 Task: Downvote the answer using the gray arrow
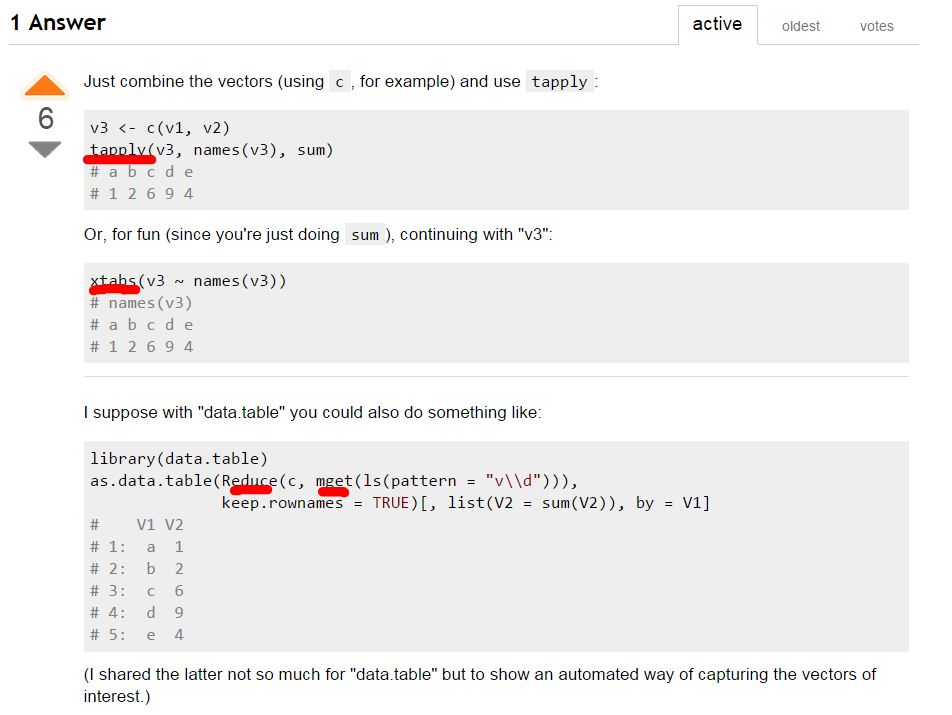tap(45, 149)
